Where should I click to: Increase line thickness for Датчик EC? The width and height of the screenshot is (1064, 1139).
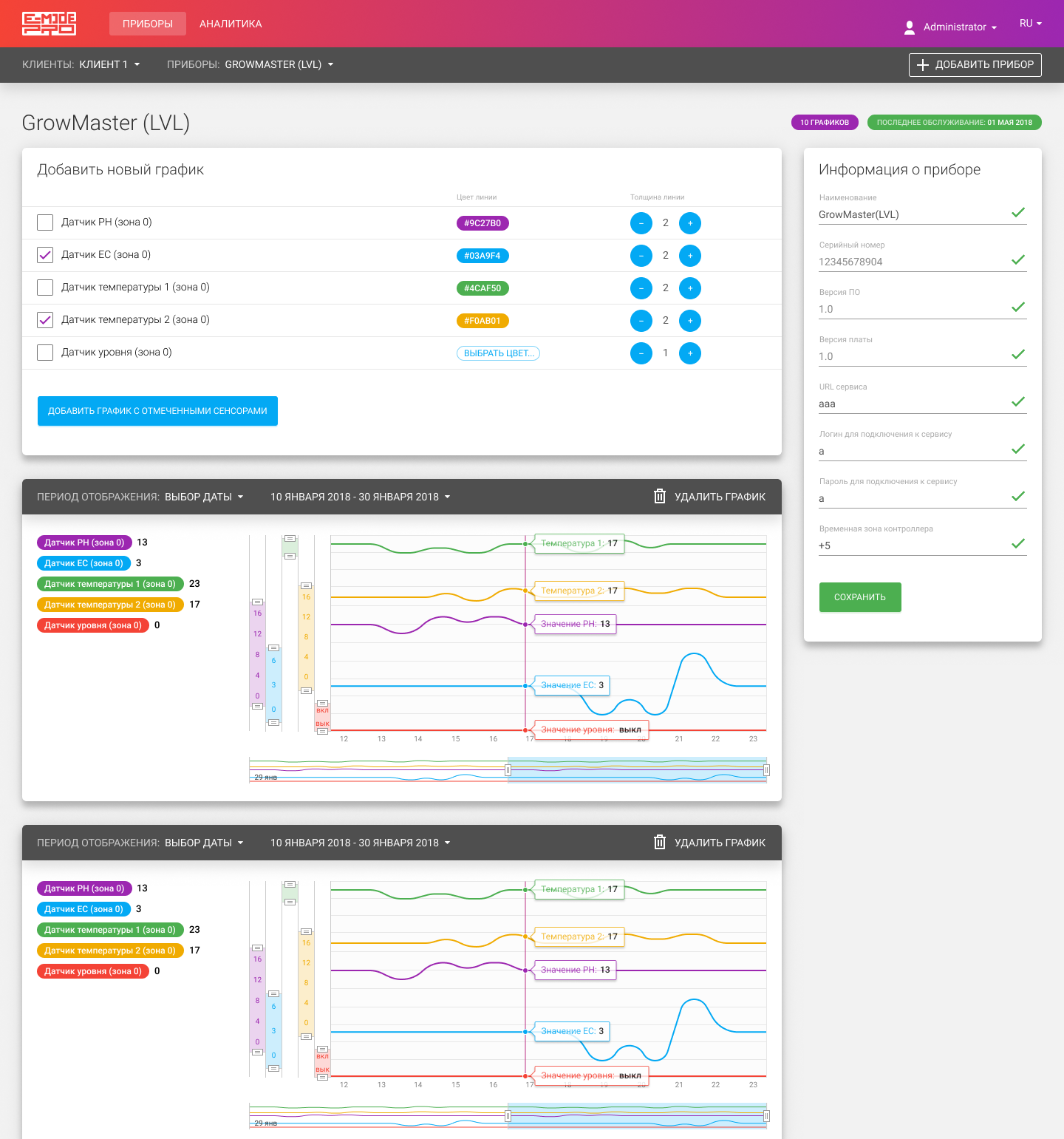pyautogui.click(x=690, y=256)
